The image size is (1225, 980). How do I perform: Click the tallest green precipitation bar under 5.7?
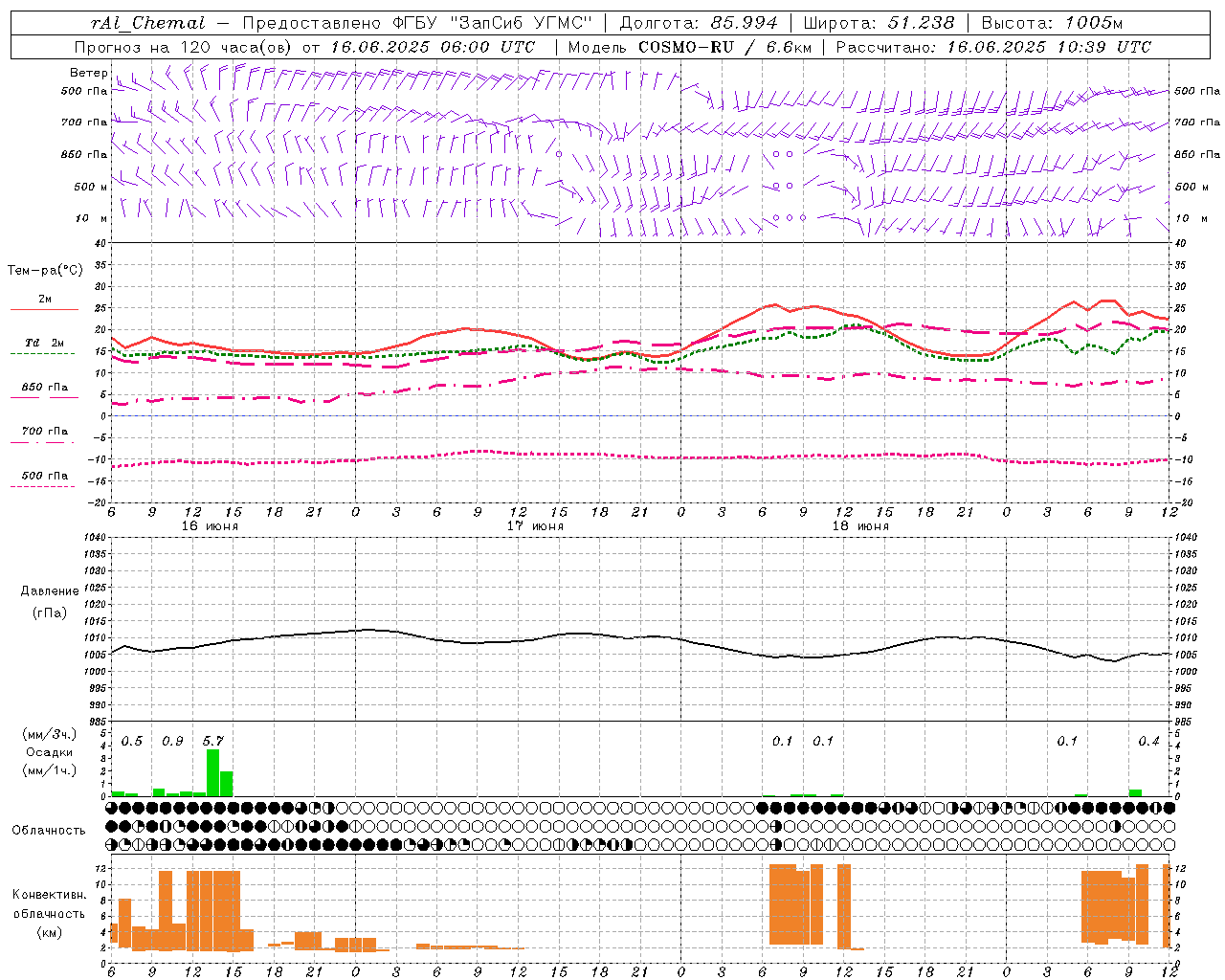212,773
